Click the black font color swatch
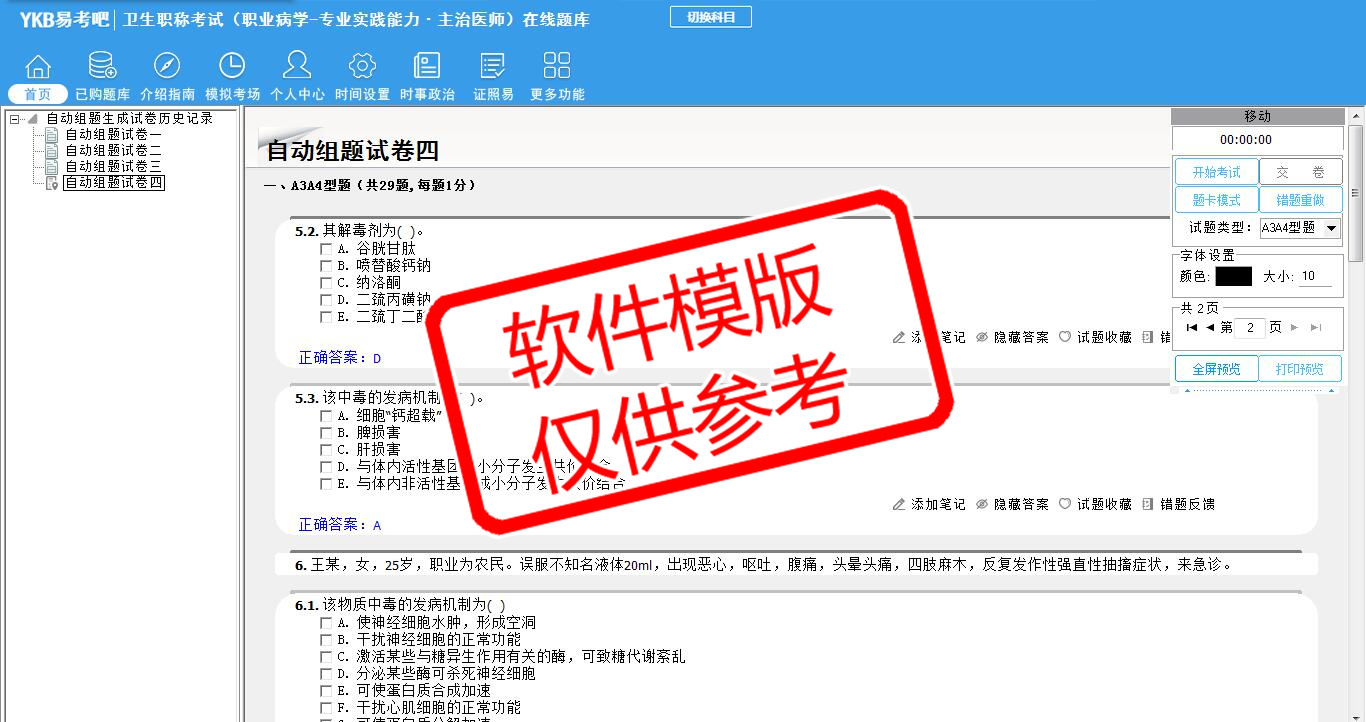The width and height of the screenshot is (1366, 722). click(1233, 277)
